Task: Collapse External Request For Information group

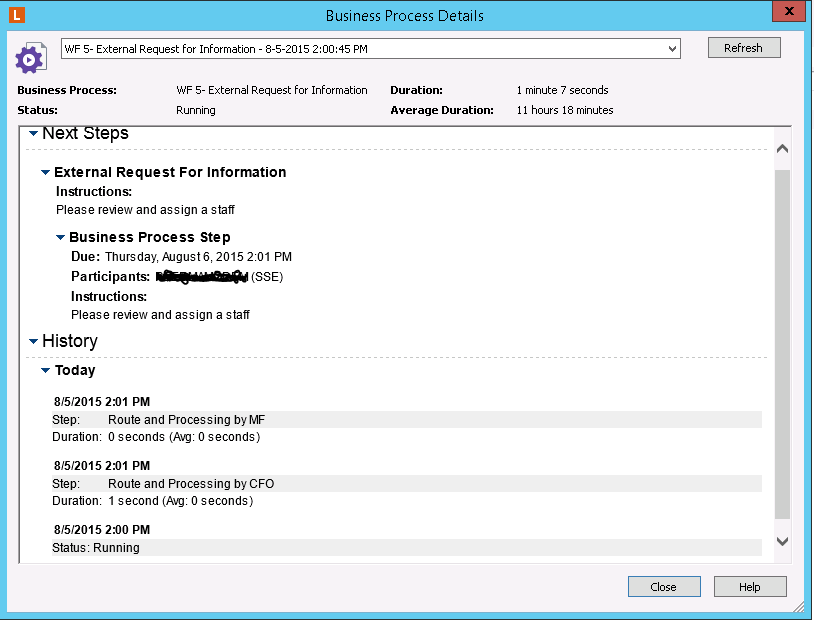Action: click(x=45, y=173)
